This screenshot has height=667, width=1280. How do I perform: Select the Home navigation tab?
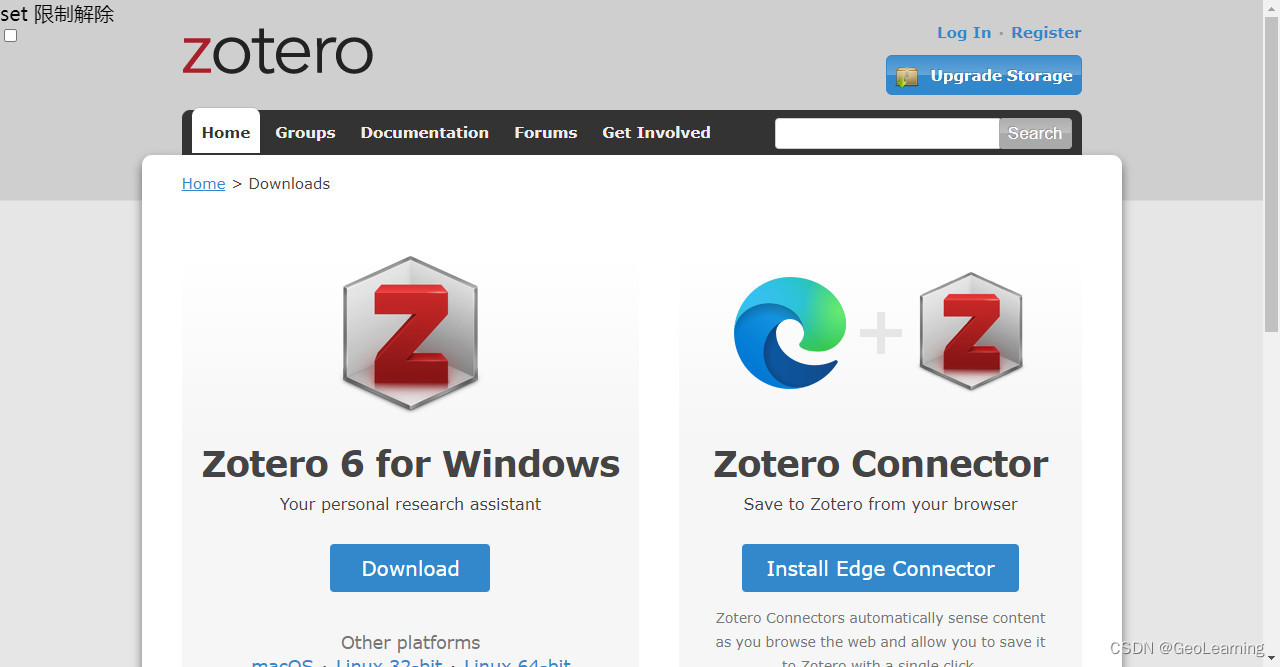point(225,132)
